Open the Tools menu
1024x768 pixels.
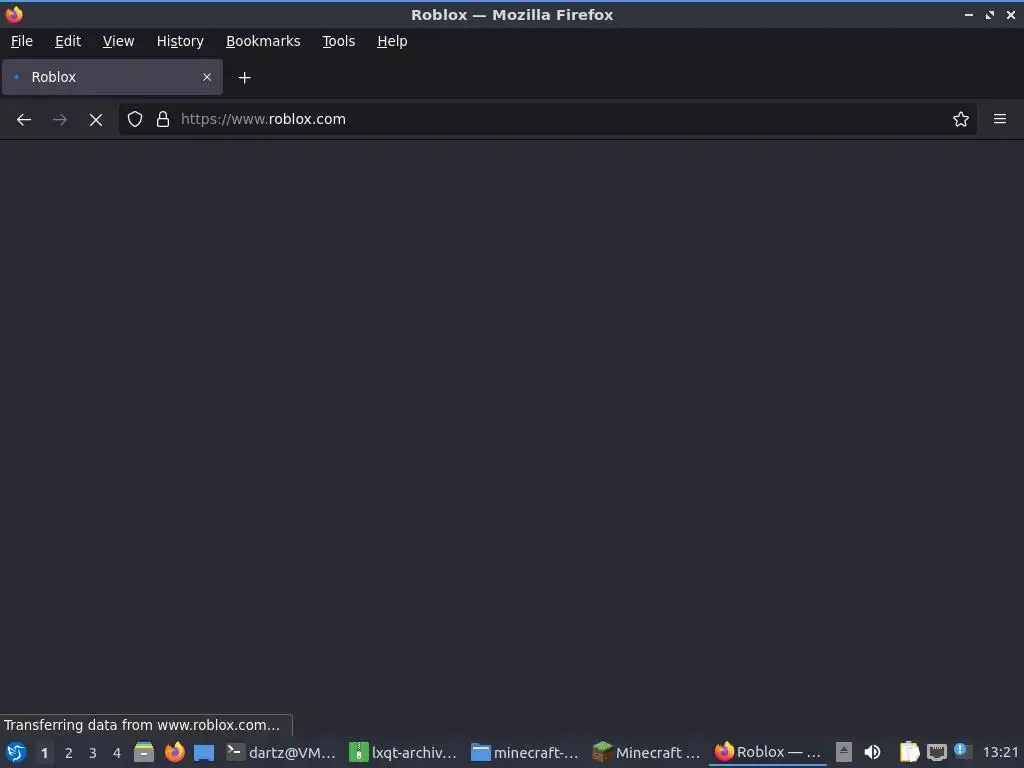click(338, 41)
